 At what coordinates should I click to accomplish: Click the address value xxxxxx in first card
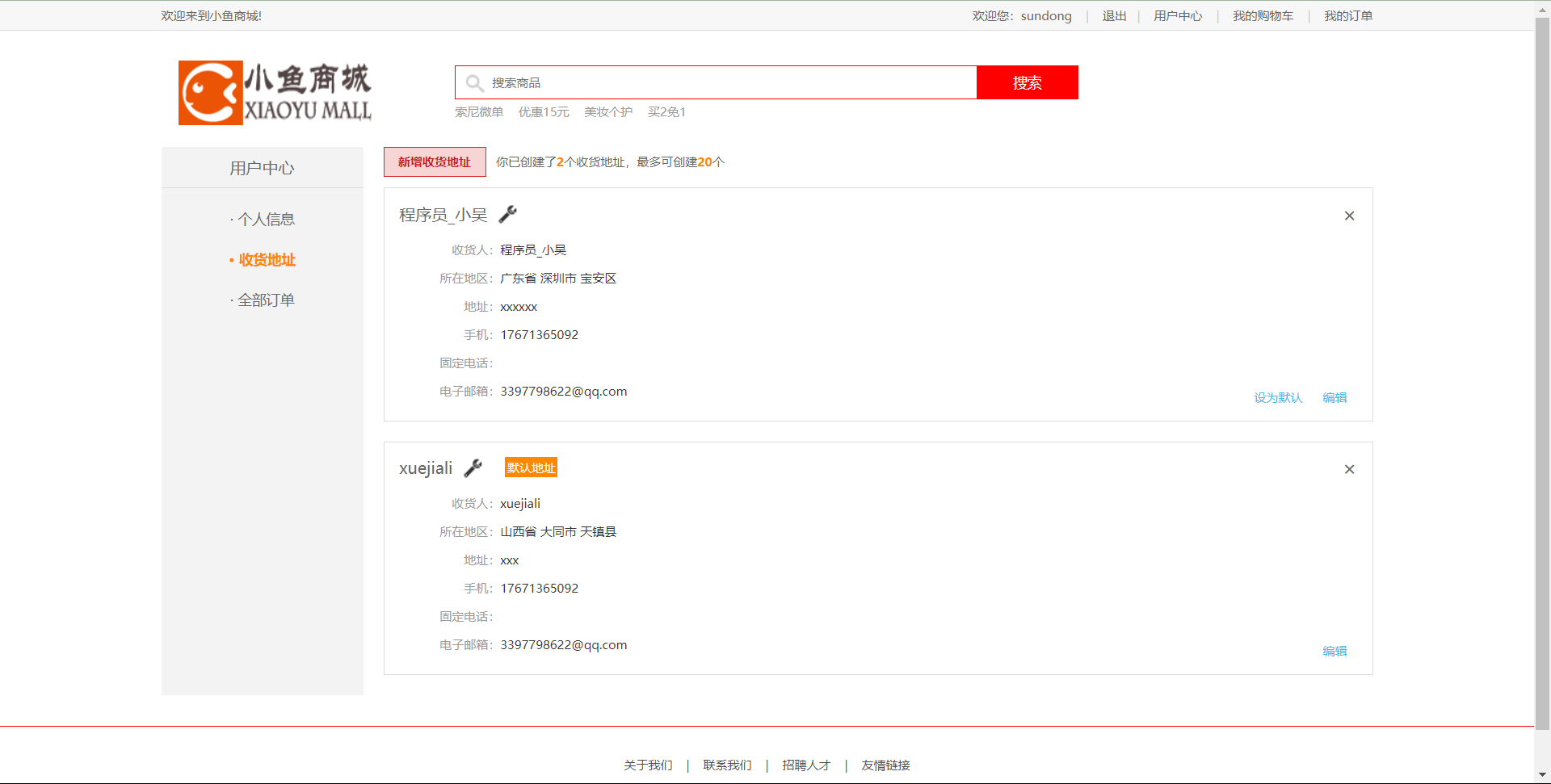tap(519, 307)
